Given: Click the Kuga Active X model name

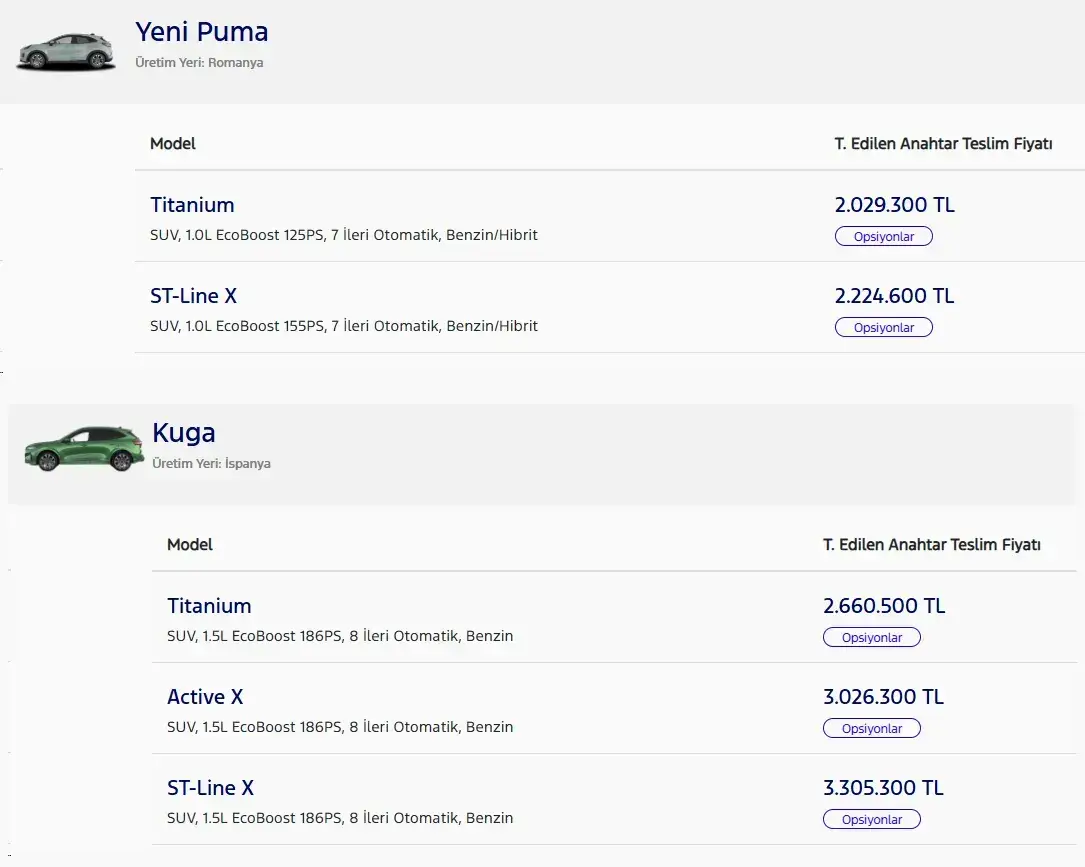Looking at the screenshot, I should point(206,697).
